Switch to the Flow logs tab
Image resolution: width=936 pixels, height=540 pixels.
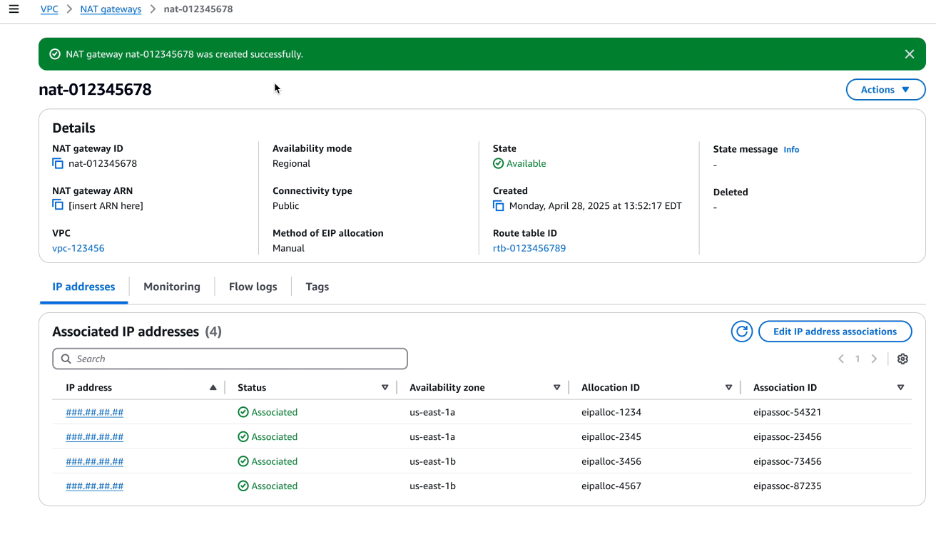click(253, 287)
